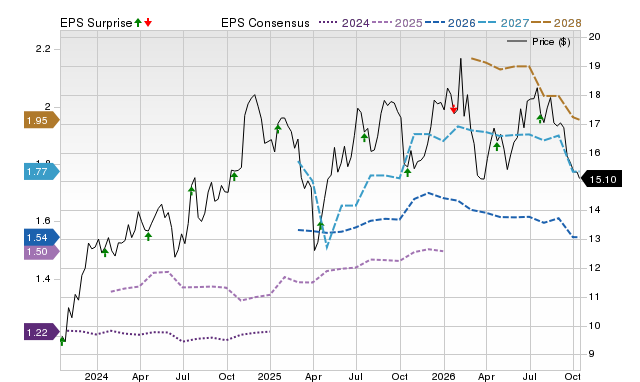Click the black 15.10 current price tag
Image resolution: width=640 pixels, height=382 pixels.
click(x=601, y=179)
